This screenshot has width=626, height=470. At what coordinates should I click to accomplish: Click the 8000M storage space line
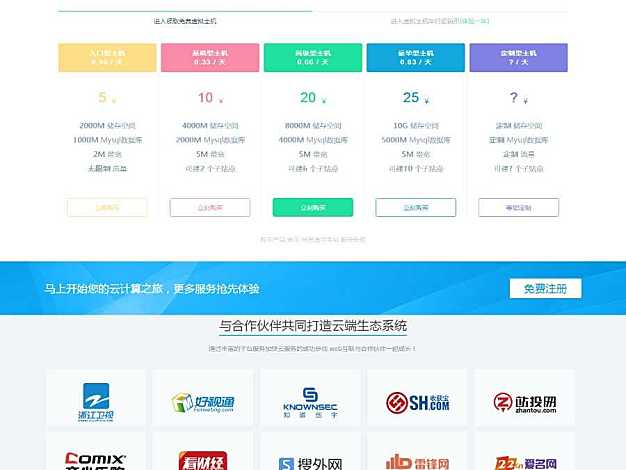coord(313,125)
